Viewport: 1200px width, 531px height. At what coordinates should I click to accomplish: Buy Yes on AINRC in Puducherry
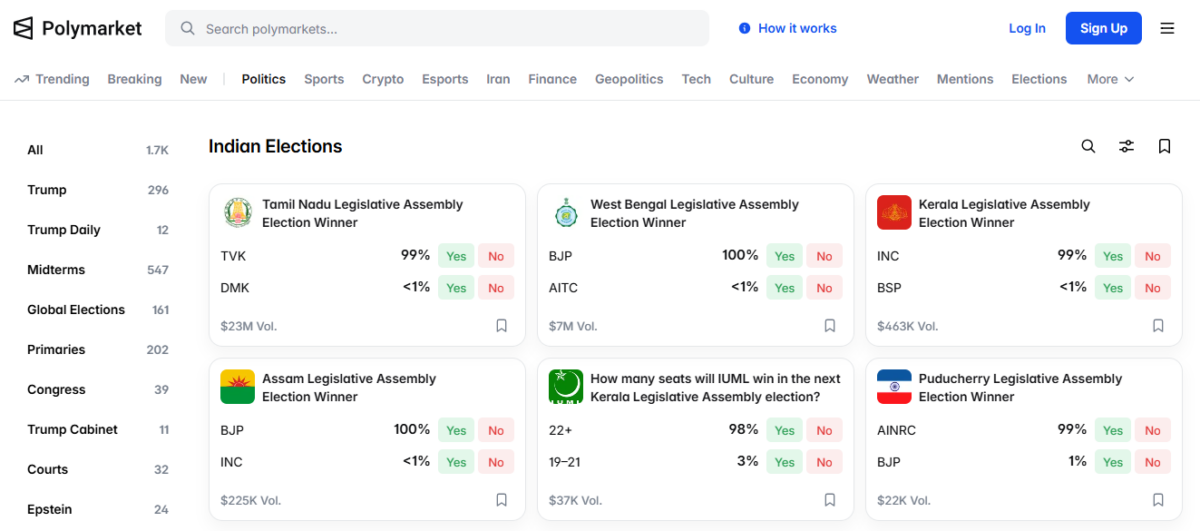point(1112,430)
